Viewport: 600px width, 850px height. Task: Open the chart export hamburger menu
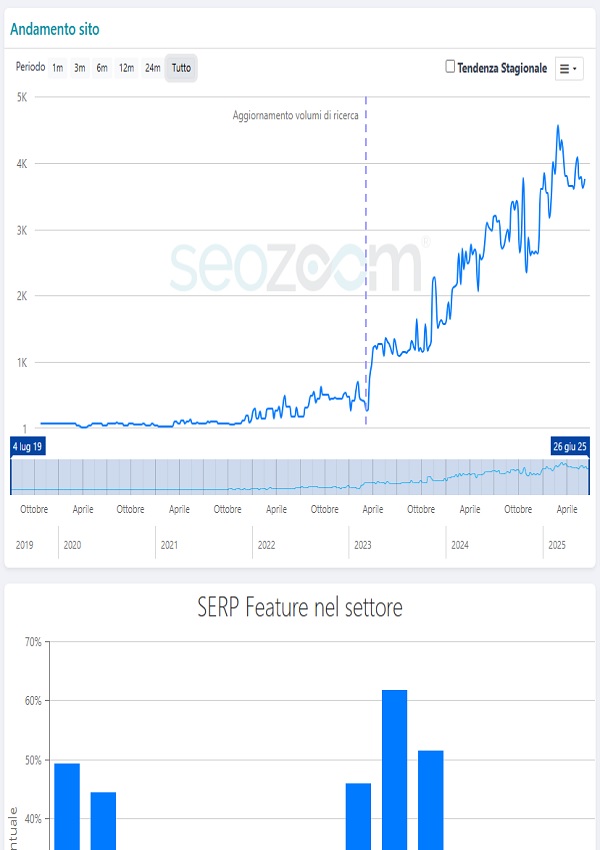(568, 68)
